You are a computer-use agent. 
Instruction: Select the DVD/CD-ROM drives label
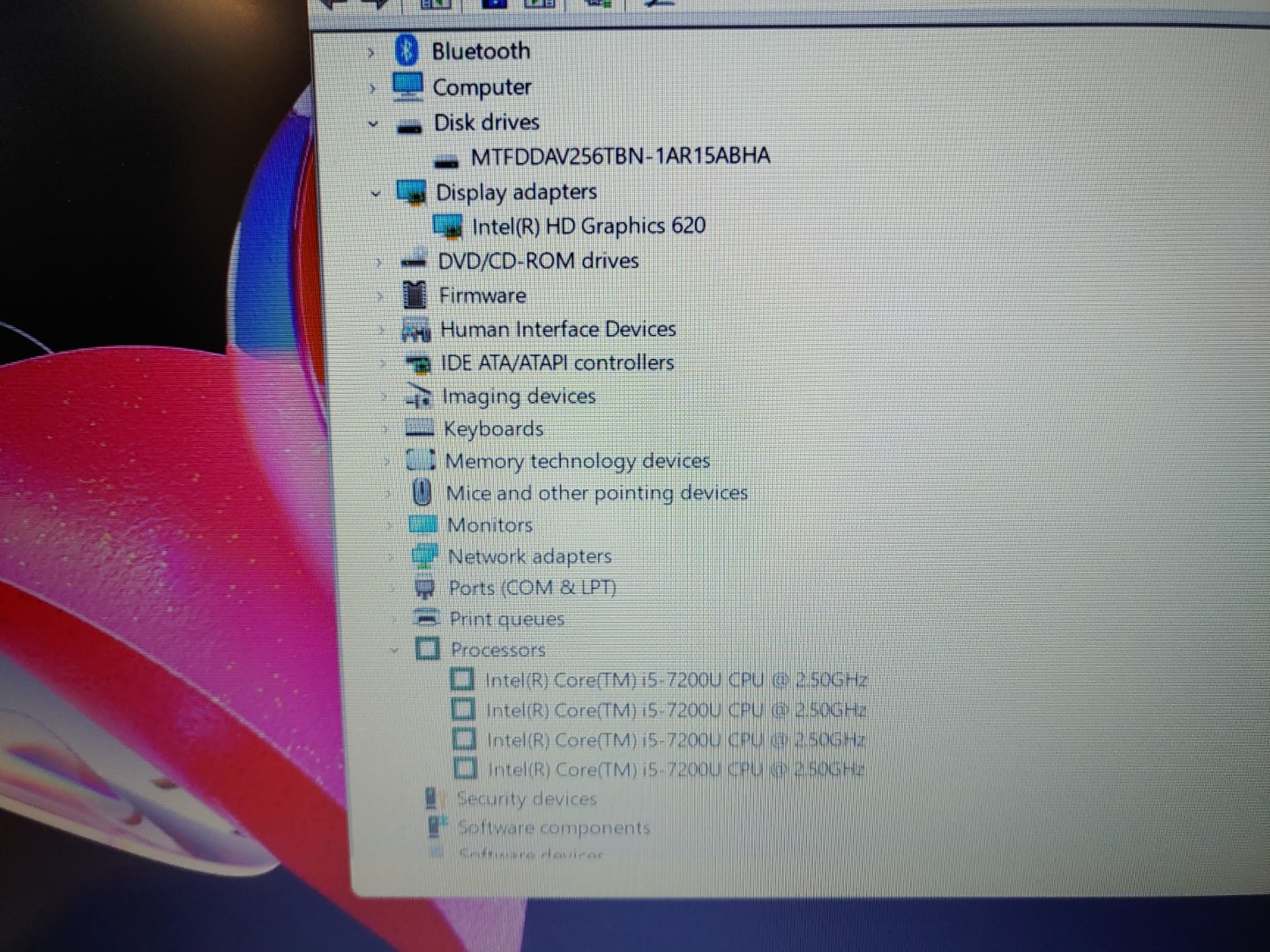(538, 260)
